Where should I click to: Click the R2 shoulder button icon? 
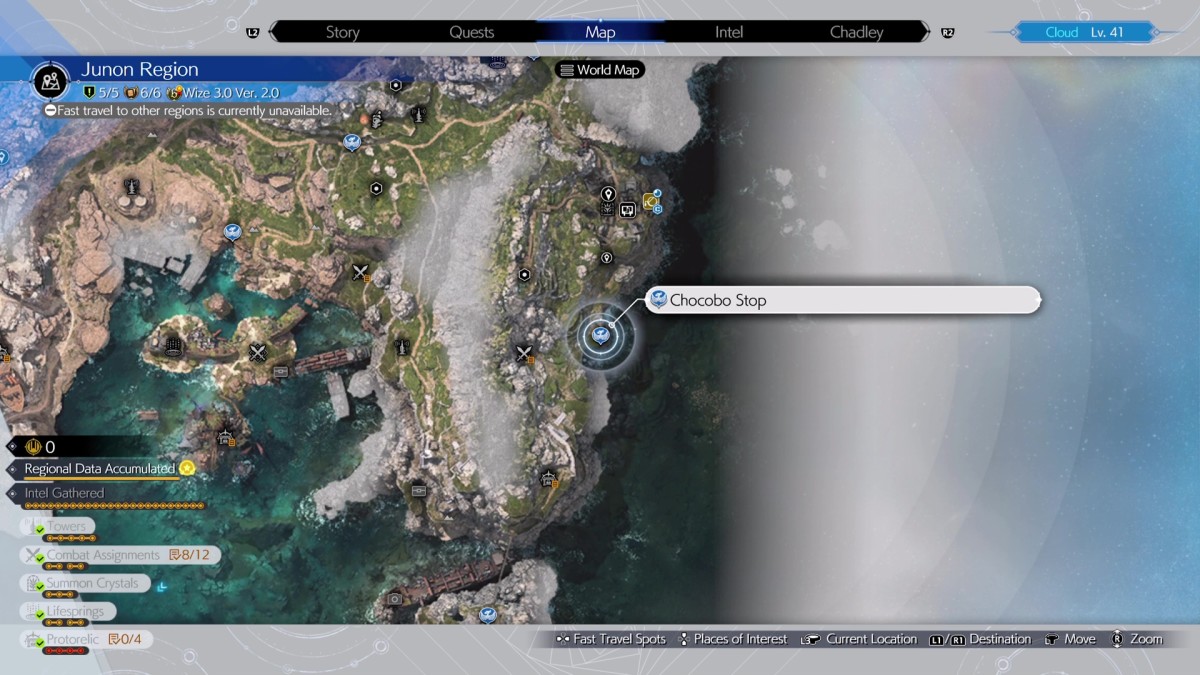click(947, 33)
